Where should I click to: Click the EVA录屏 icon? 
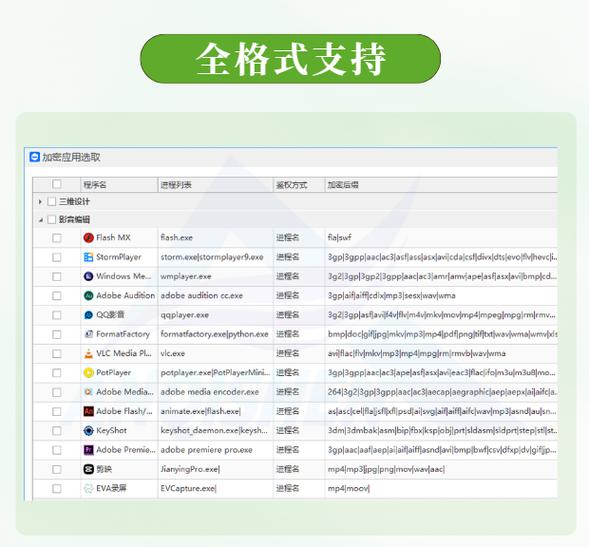tap(88, 488)
